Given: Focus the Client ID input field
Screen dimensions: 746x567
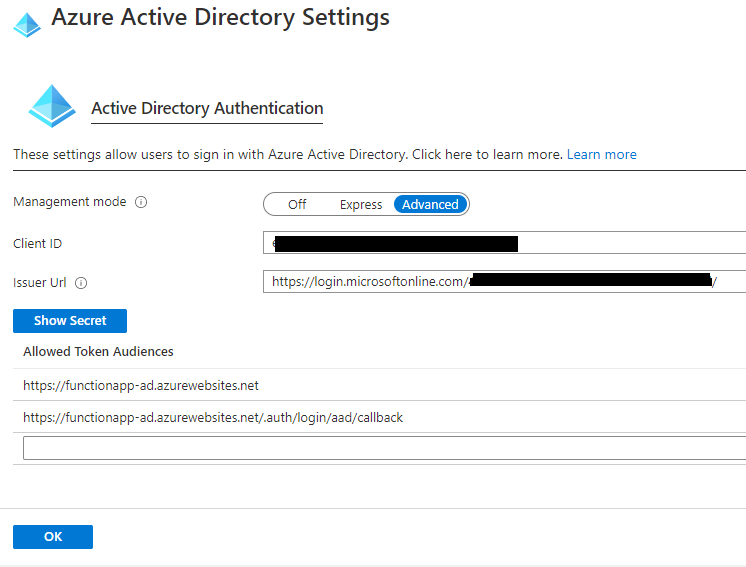Looking at the screenshot, I should 504,243.
